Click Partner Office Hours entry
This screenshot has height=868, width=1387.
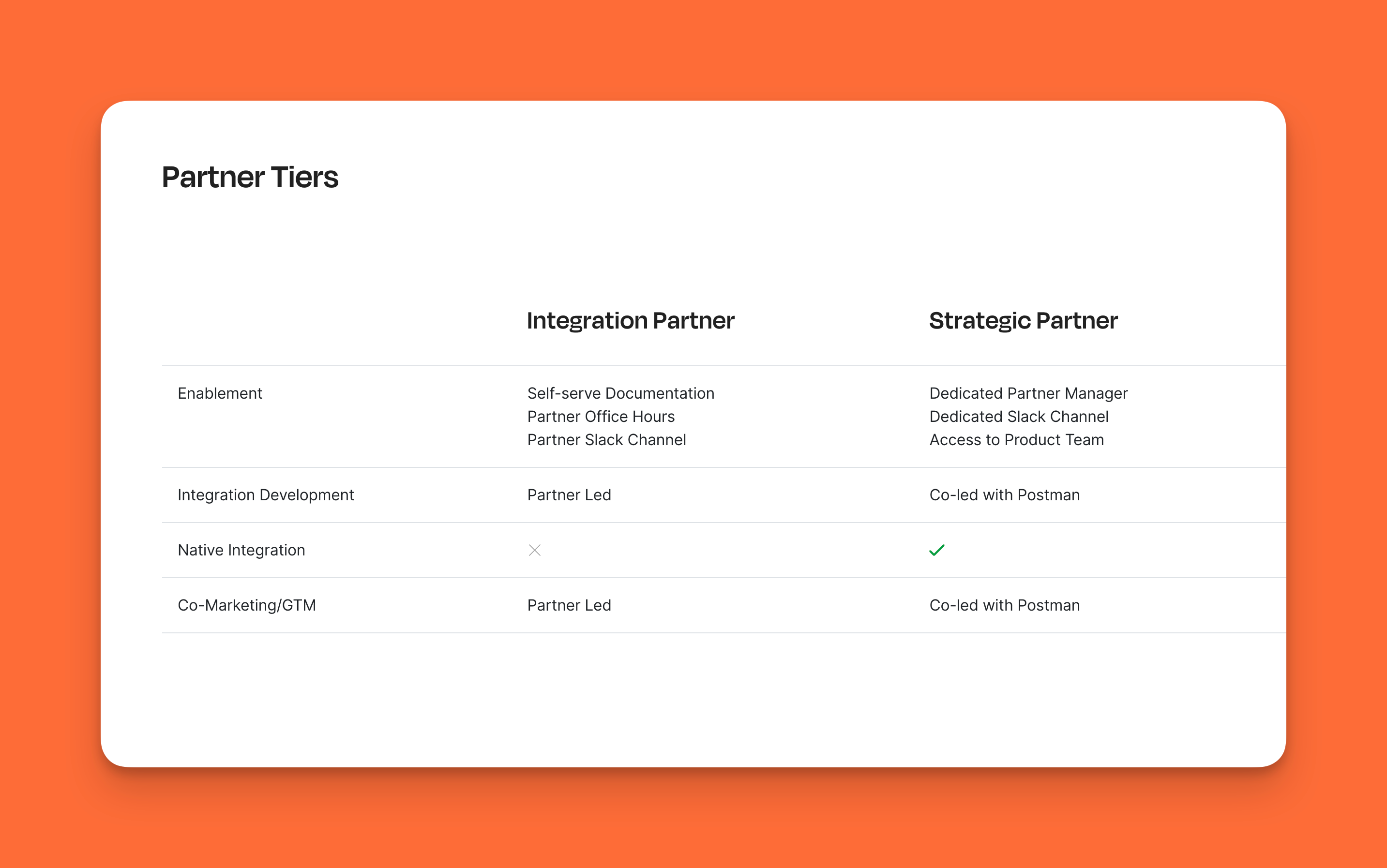pyautogui.click(x=601, y=416)
